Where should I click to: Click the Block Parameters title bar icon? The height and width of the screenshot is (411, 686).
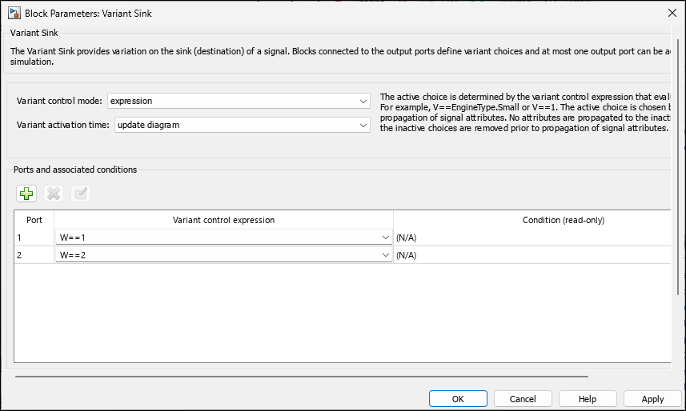pos(13,11)
